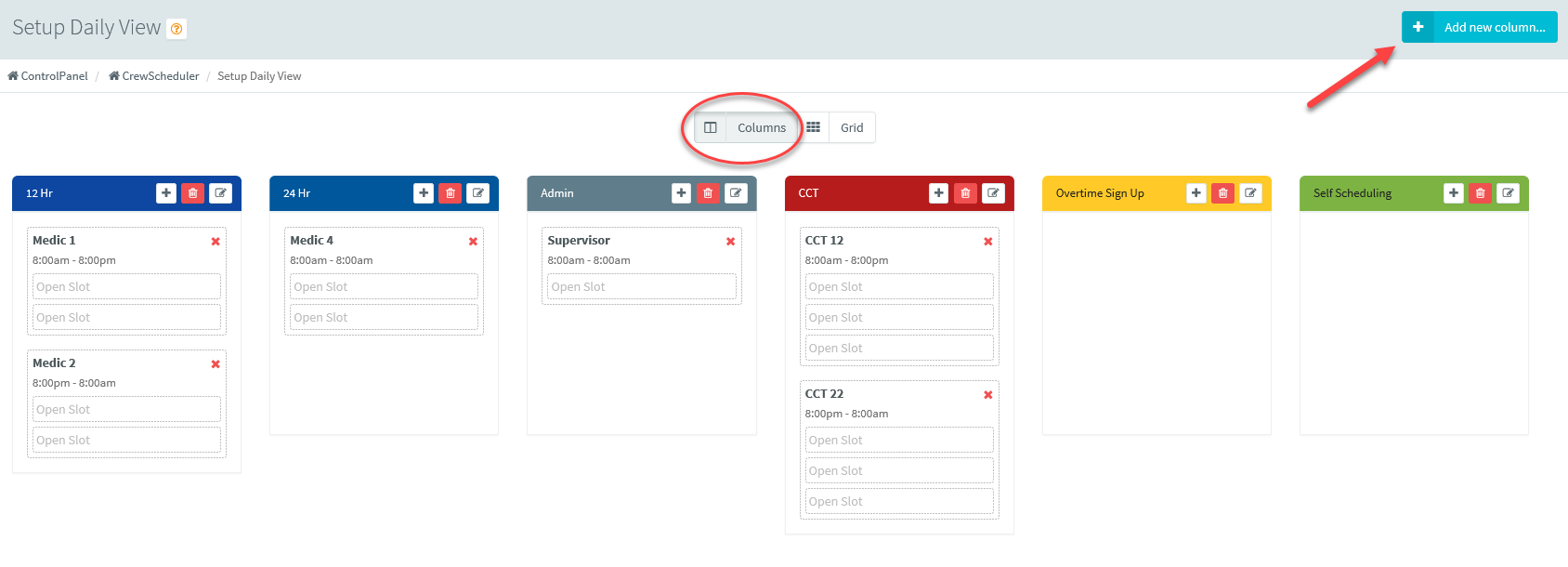
Task: Delete the 12 Hr column
Action: [x=193, y=192]
